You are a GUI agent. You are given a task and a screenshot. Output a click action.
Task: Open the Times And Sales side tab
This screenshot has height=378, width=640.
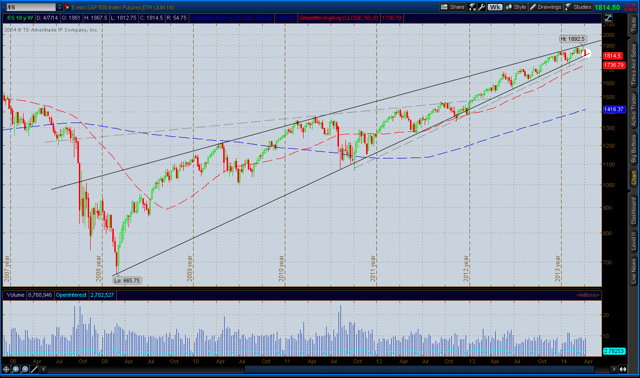point(633,64)
